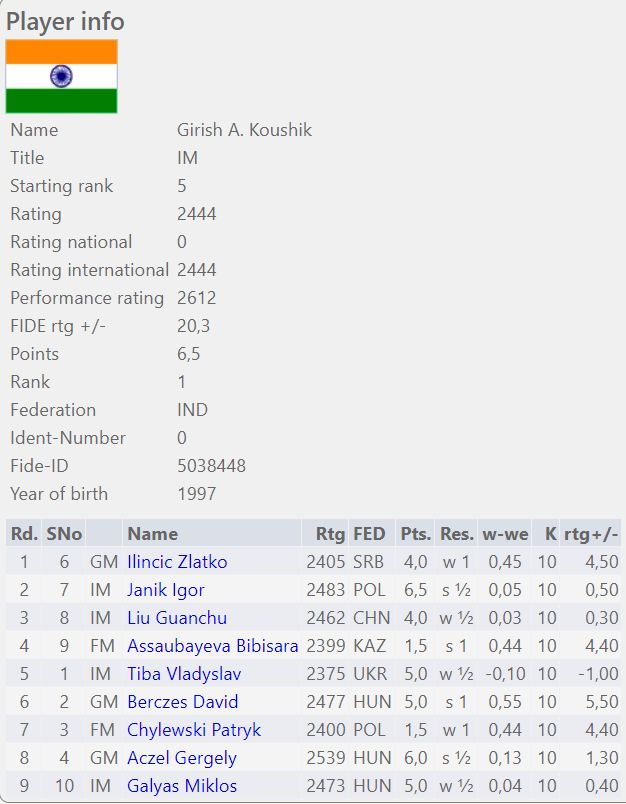The height and width of the screenshot is (804, 626).
Task: Open Berczes David player link
Action: click(182, 702)
